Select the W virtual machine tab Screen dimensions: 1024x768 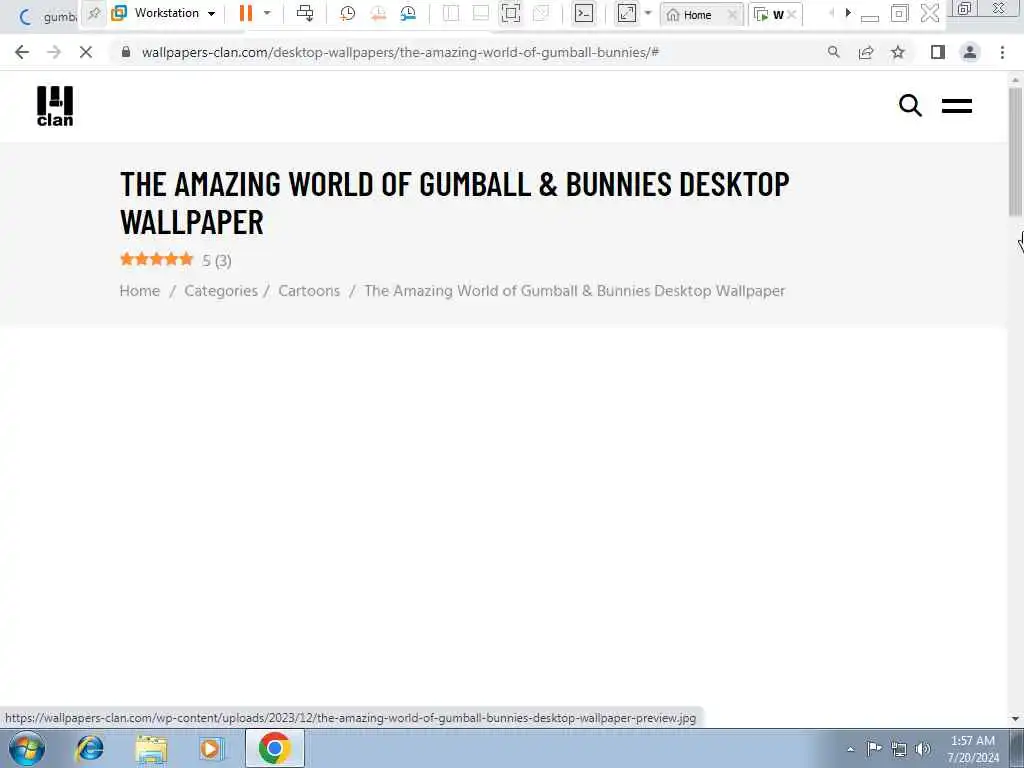click(x=776, y=14)
